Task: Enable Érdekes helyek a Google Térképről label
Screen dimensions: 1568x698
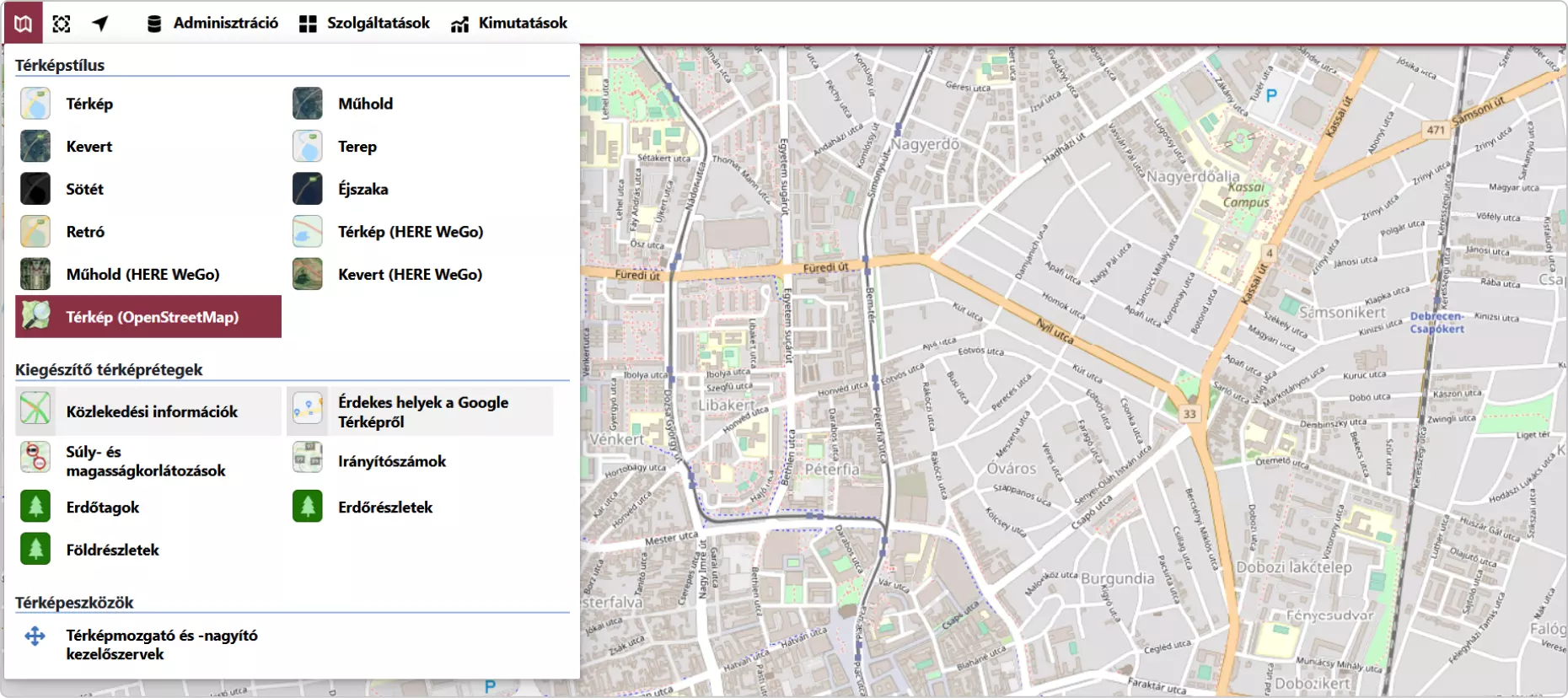Action: (x=423, y=411)
